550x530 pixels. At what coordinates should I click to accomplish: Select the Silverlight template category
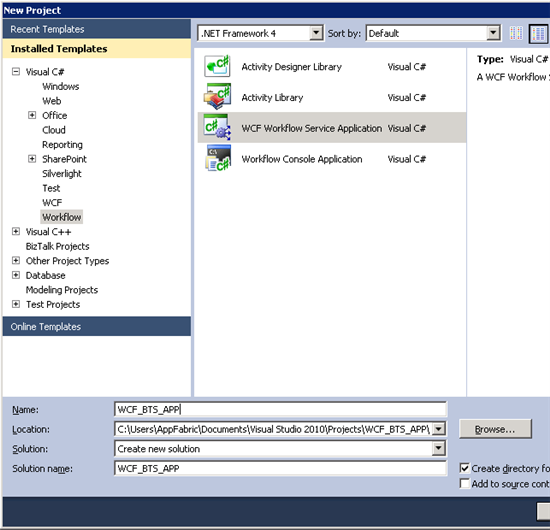[x=62, y=174]
